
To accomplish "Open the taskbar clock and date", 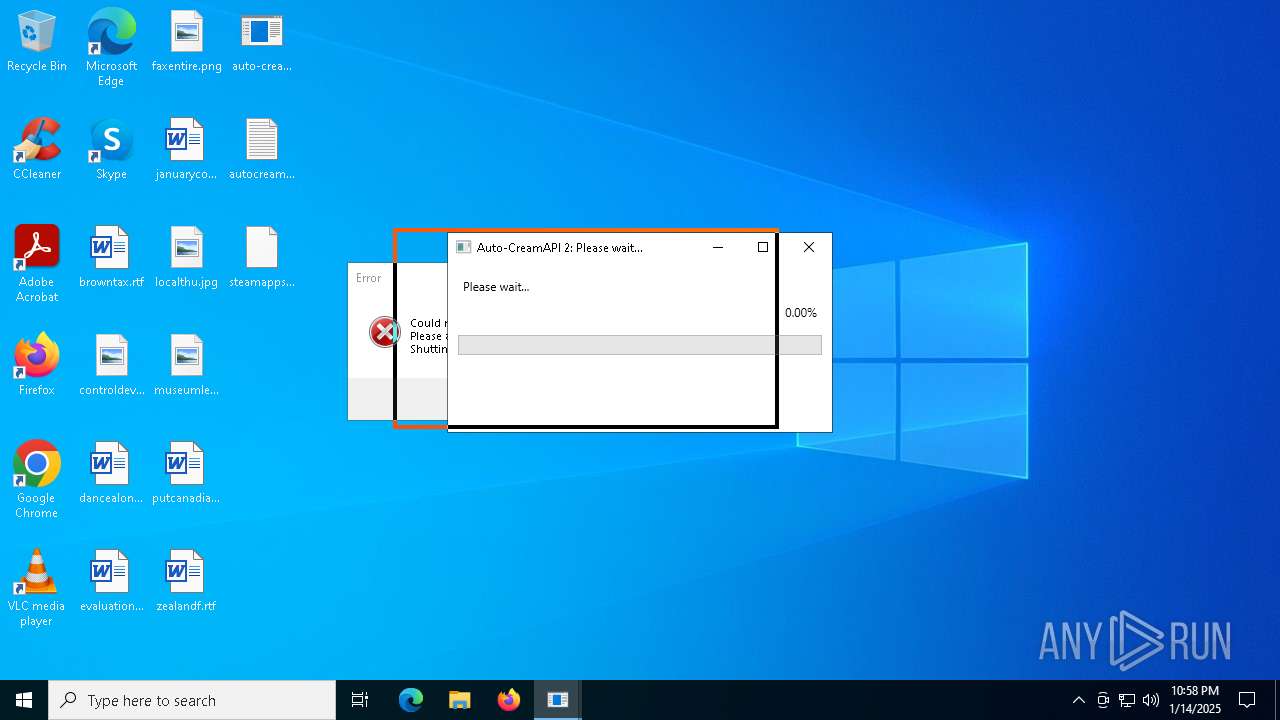I will tap(1194, 700).
